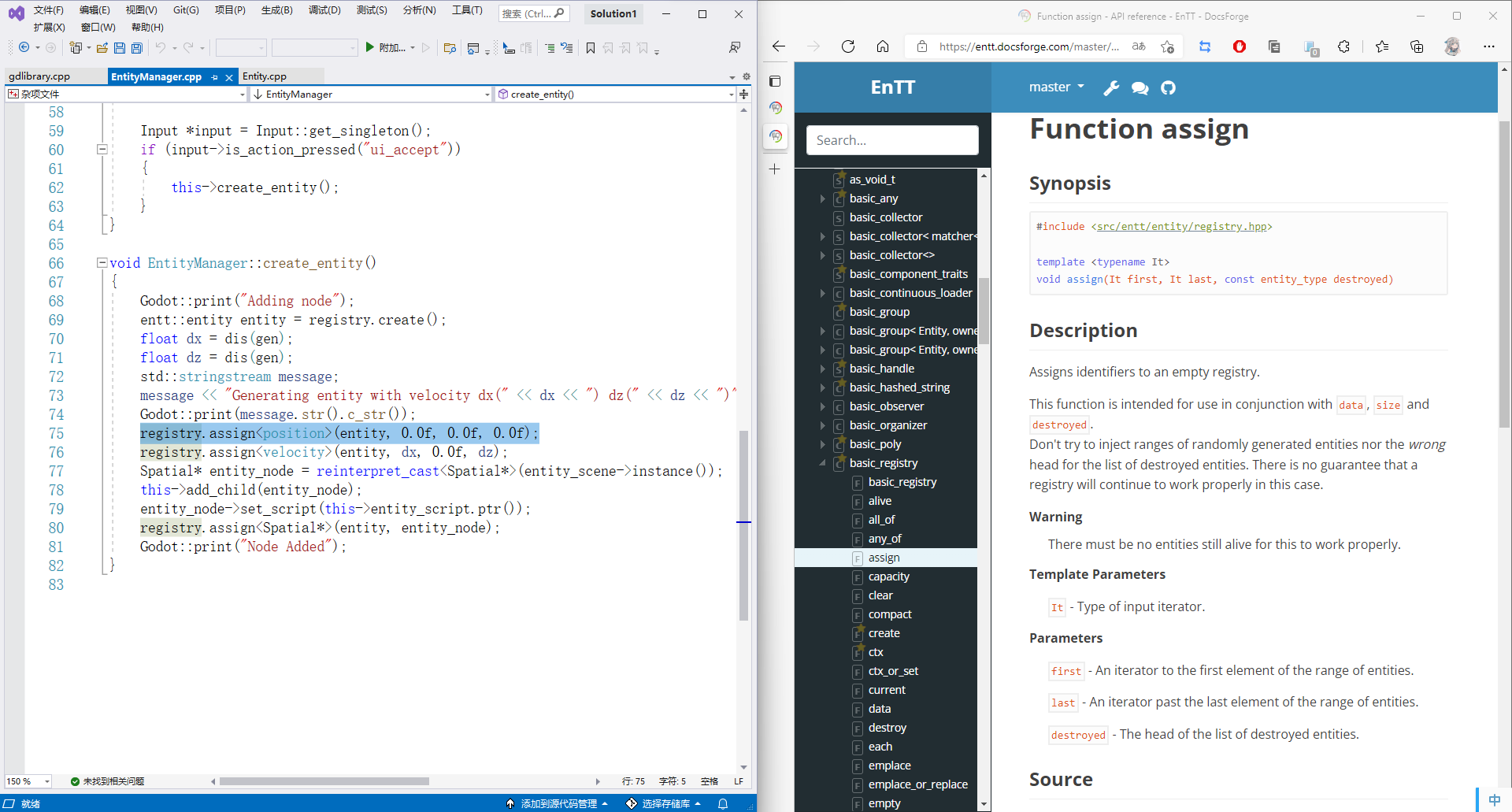Viewport: 1512px width, 812px height.
Task: Expand basic_handle tree node
Action: pyautogui.click(x=822, y=369)
